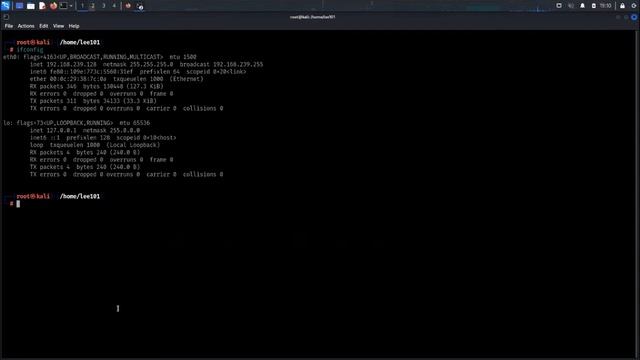Open the View menu
The width and height of the screenshot is (640, 360).
(58, 26)
